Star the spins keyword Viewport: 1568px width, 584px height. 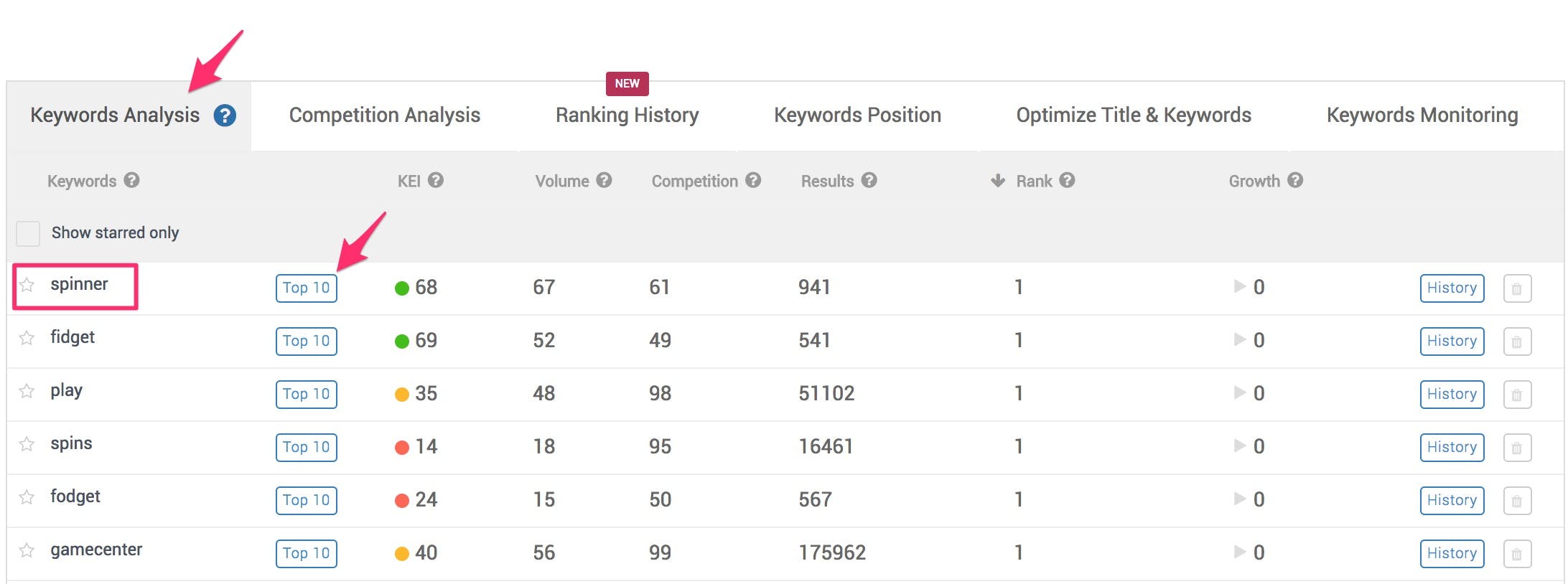coord(27,444)
